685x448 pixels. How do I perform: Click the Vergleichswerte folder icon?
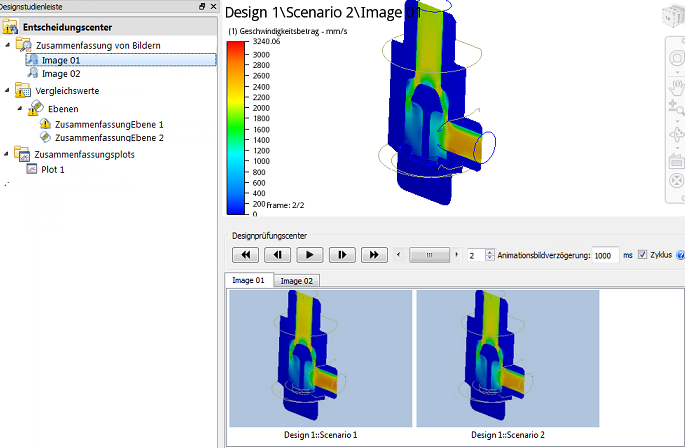(x=23, y=90)
